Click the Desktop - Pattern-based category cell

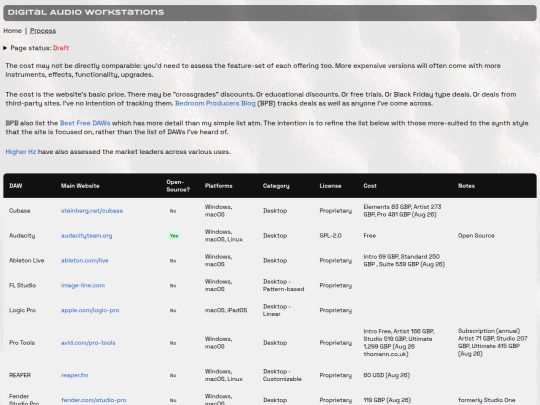point(283,285)
